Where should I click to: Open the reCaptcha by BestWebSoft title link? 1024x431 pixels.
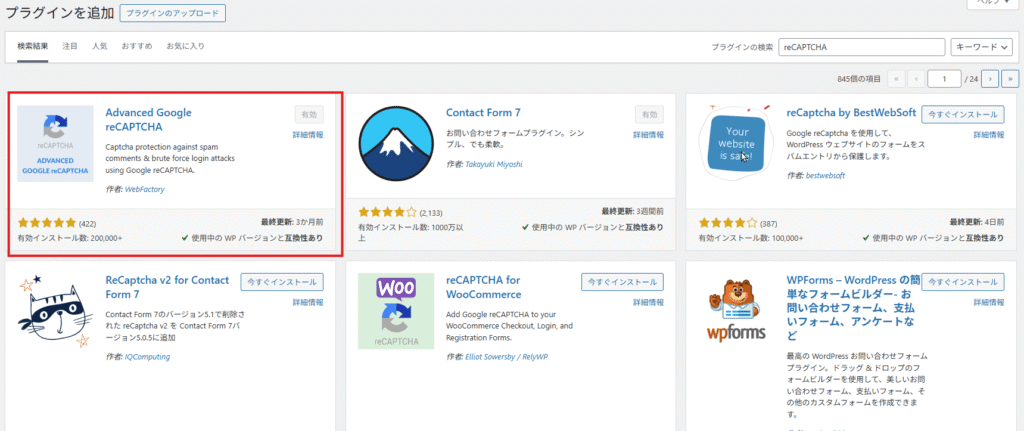[x=852, y=112]
